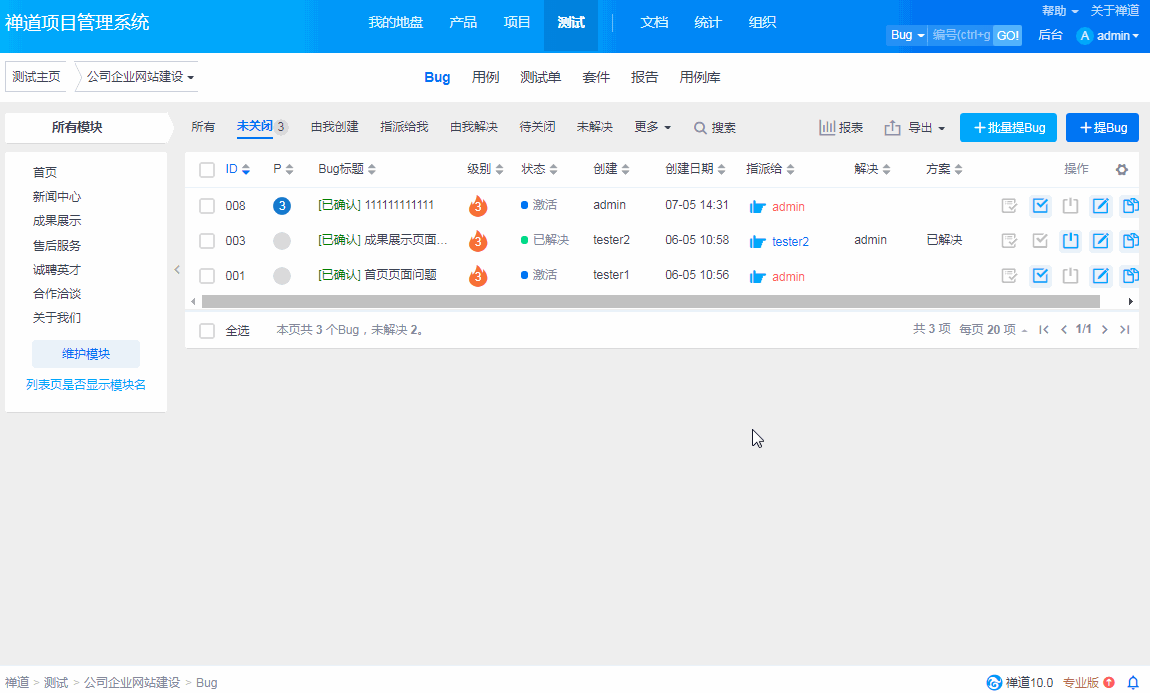
Task: Expand 公司企业网站建设 product selector
Action: tap(140, 77)
